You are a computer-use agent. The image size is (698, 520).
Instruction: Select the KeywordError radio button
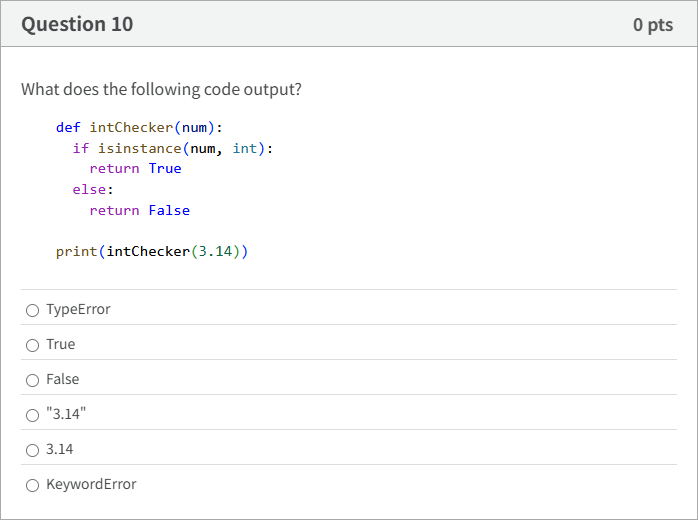[32, 485]
